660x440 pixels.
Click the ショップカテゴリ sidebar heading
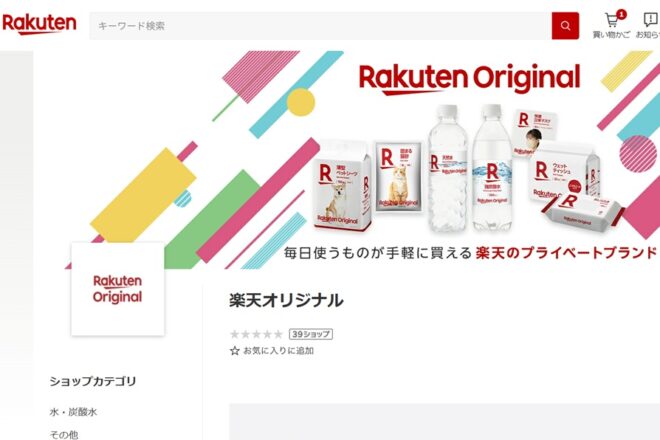[93, 381]
